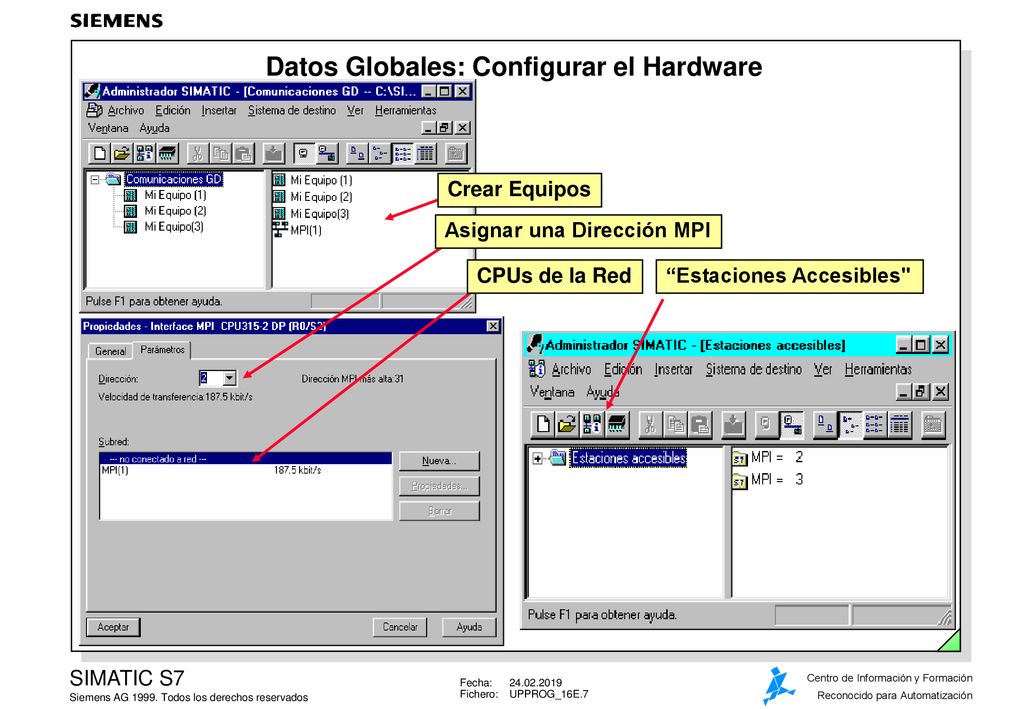Switch to List view in Estaciones accesibles toolbar
Screen dimensions: 1024x709
pyautogui.click(x=874, y=424)
